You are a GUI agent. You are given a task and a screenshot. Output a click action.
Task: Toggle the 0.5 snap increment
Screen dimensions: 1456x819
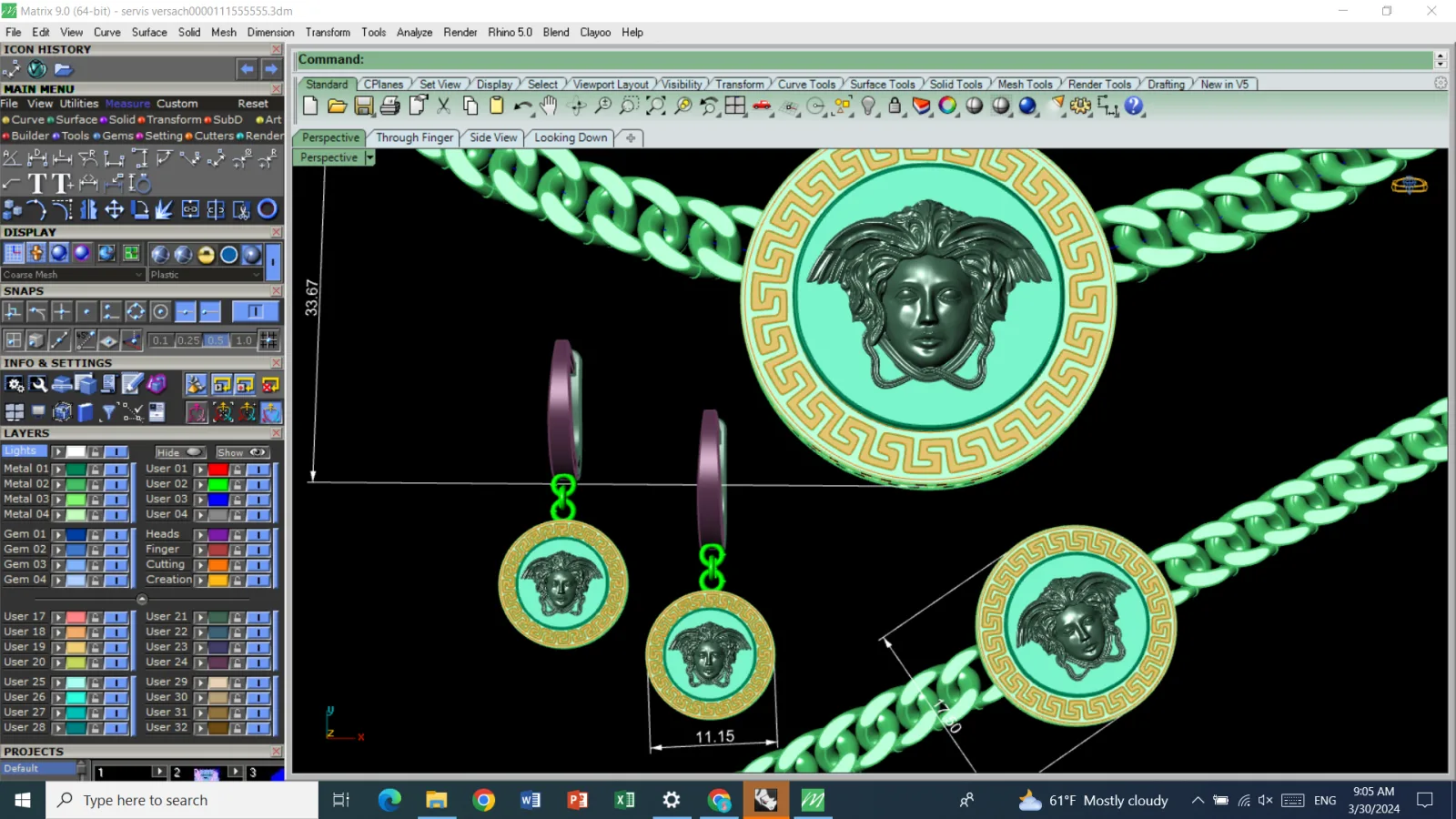click(x=215, y=340)
